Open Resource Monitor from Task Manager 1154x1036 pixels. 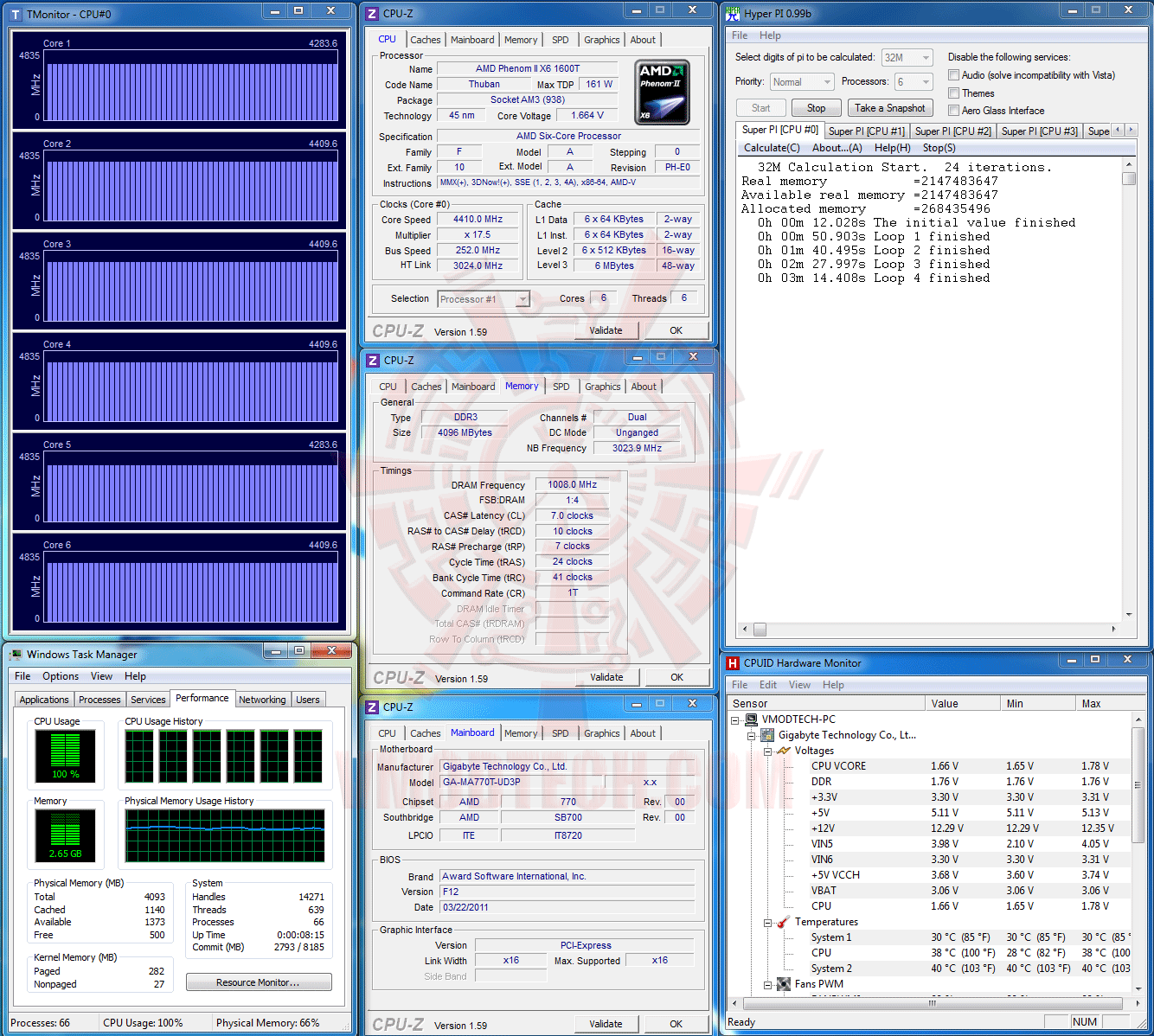259,982
